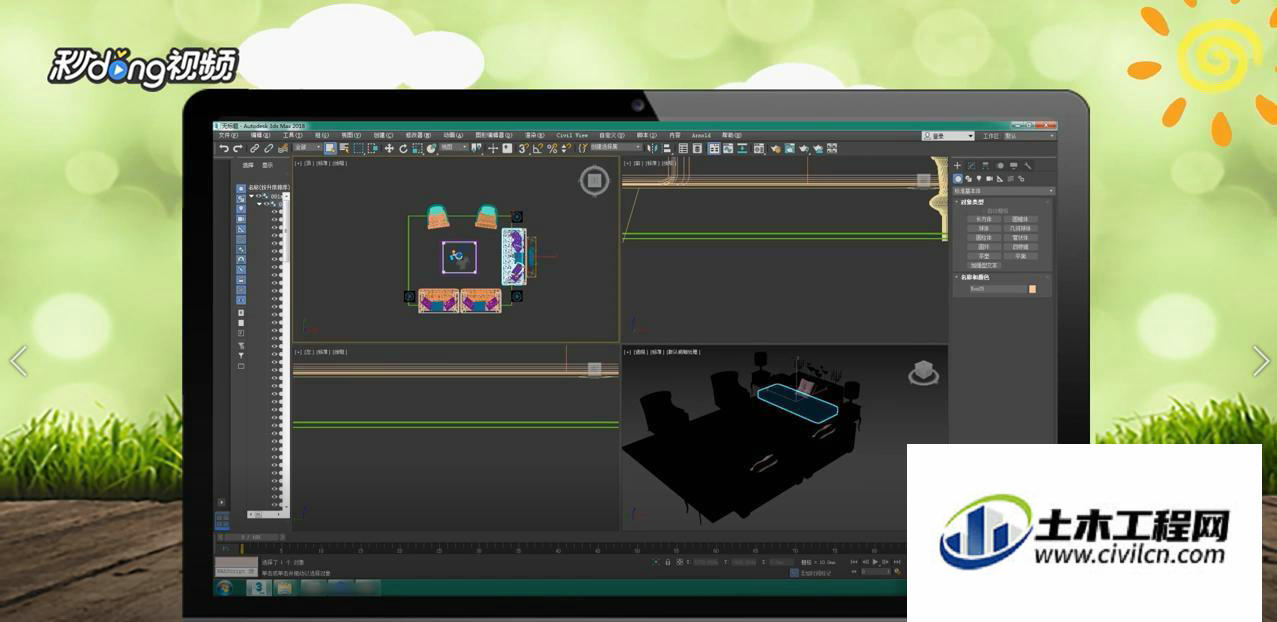
Task: Click the 长方体 box primitive button
Action: pos(985,219)
